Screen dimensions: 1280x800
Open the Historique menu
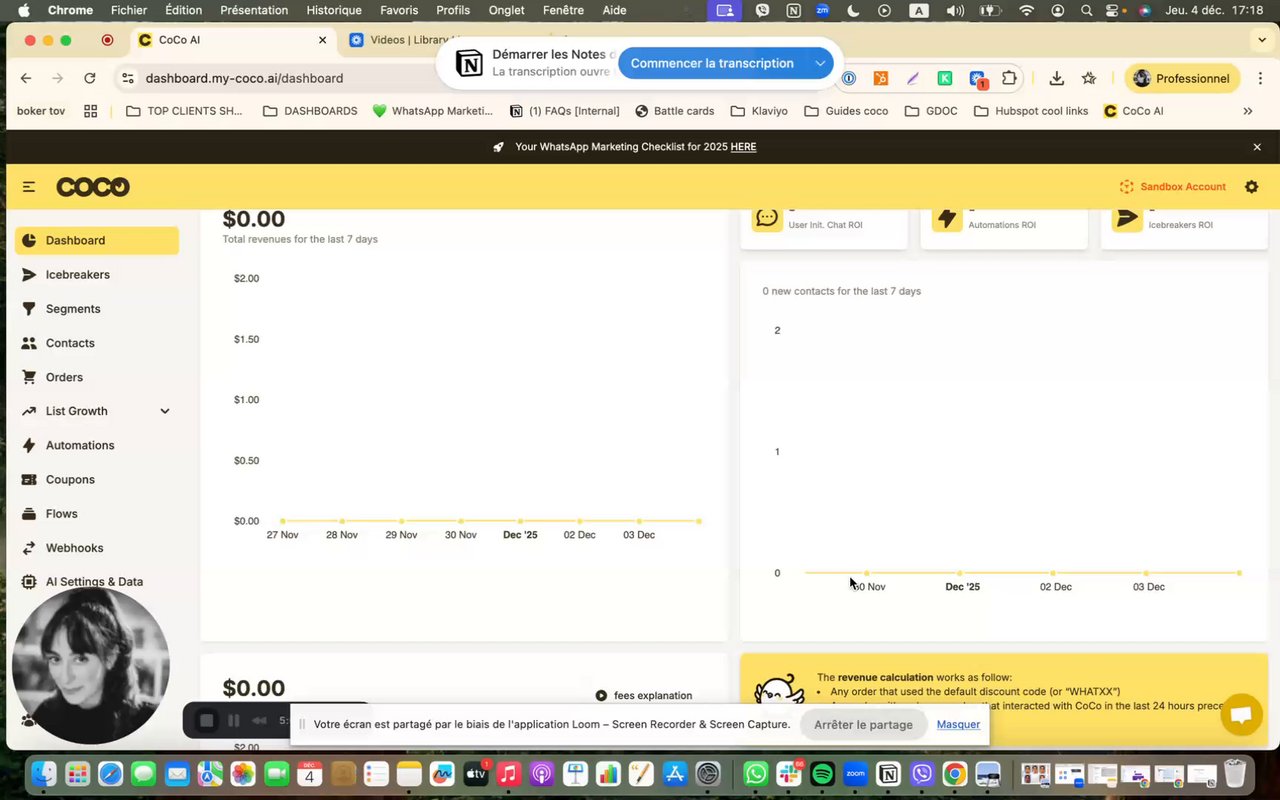[334, 10]
